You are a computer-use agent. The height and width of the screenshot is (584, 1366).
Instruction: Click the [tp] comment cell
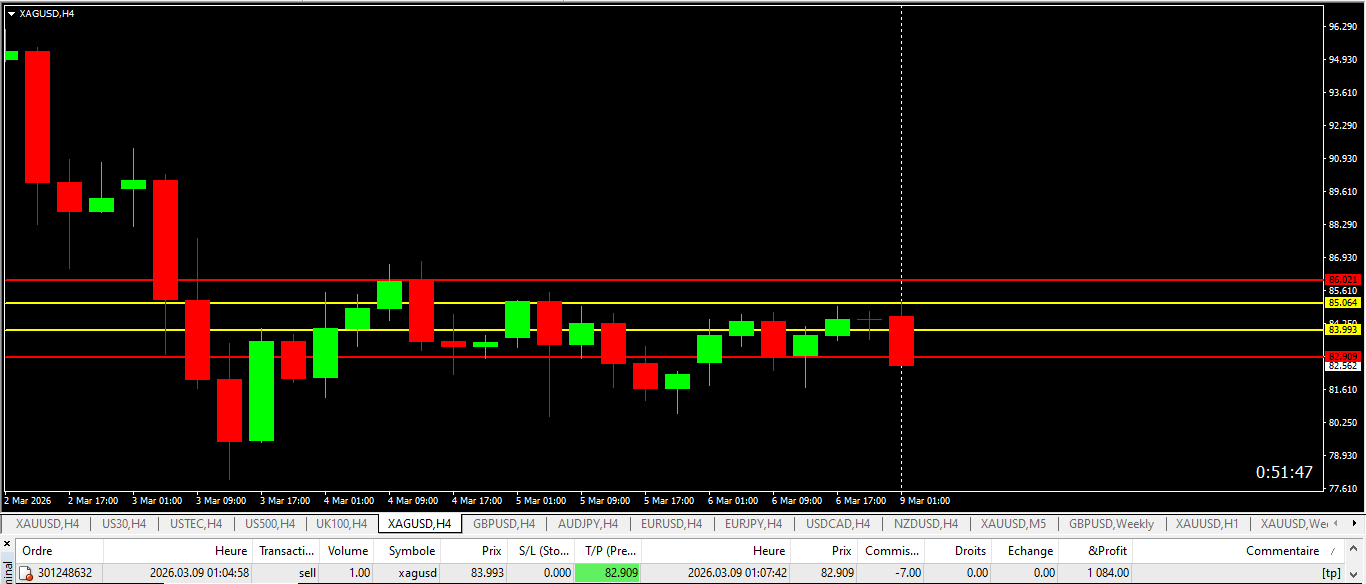[1331, 573]
